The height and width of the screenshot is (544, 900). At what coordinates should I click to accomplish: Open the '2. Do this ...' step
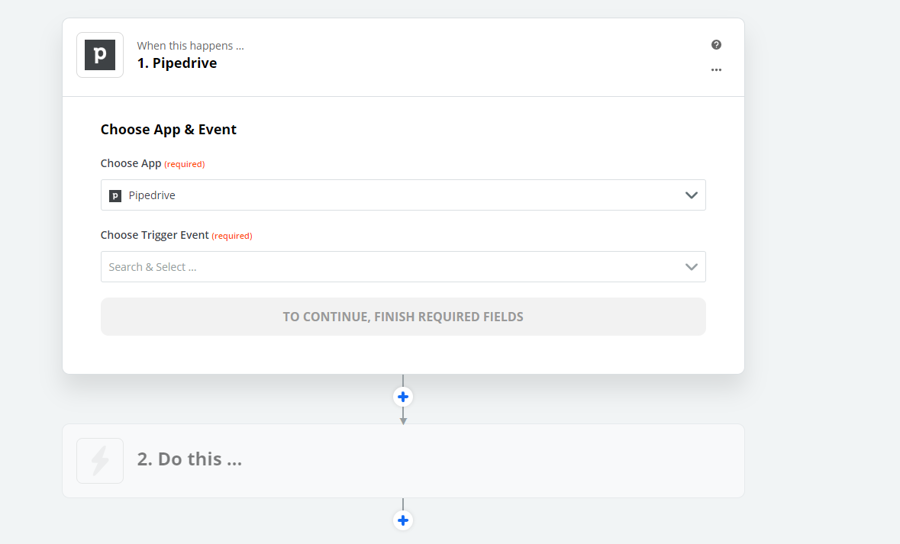[x=190, y=460]
